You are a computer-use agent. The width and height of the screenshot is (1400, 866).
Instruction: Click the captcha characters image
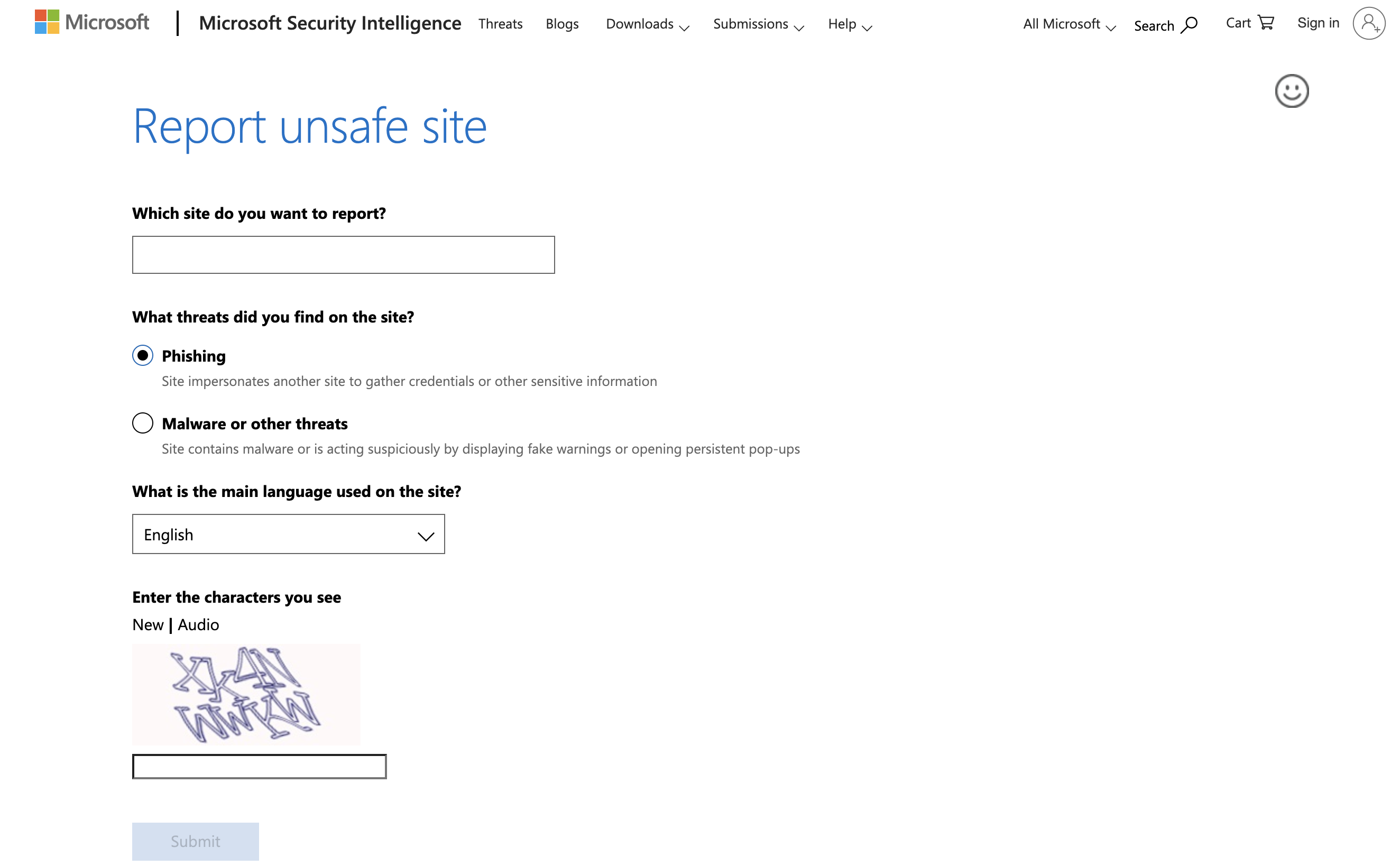246,694
